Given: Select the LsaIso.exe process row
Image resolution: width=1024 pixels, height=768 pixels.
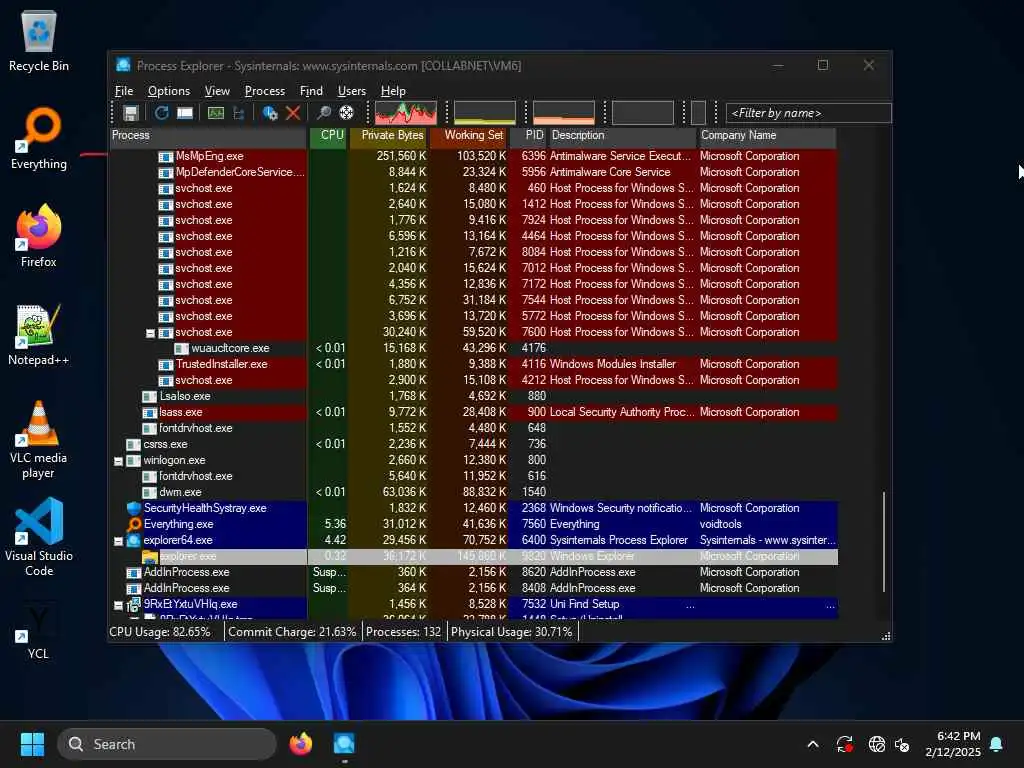Looking at the screenshot, I should [x=473, y=396].
